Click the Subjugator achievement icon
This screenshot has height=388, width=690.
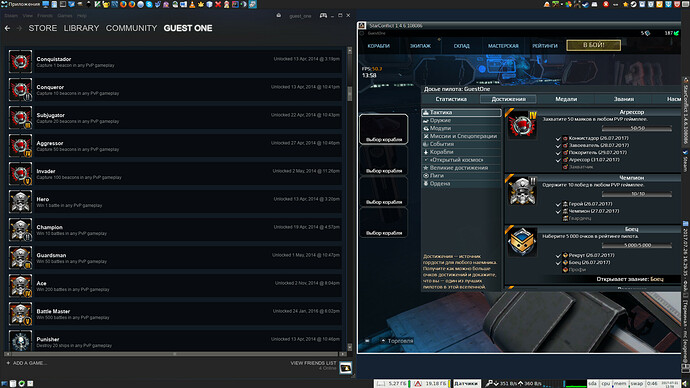(20, 118)
